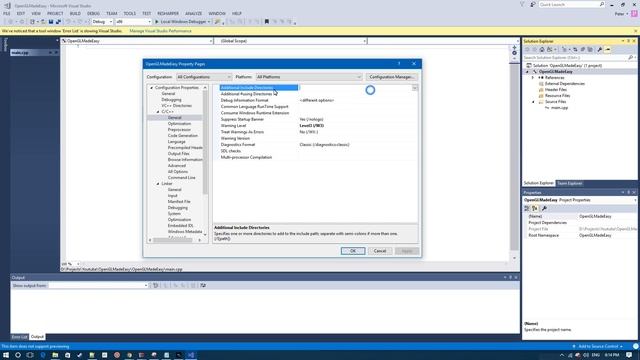
Task: Click the Clear All icon in the Output toolbar
Action: tap(193, 285)
